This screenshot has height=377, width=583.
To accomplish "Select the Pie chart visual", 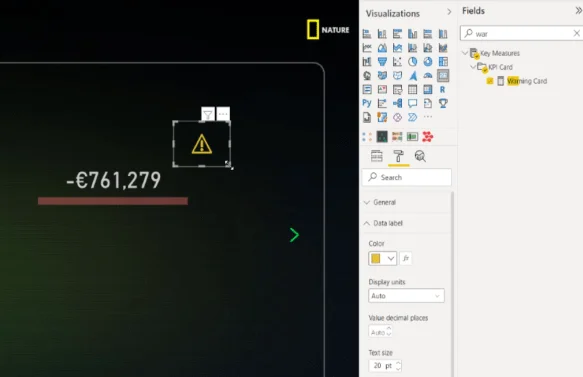I will (413, 62).
